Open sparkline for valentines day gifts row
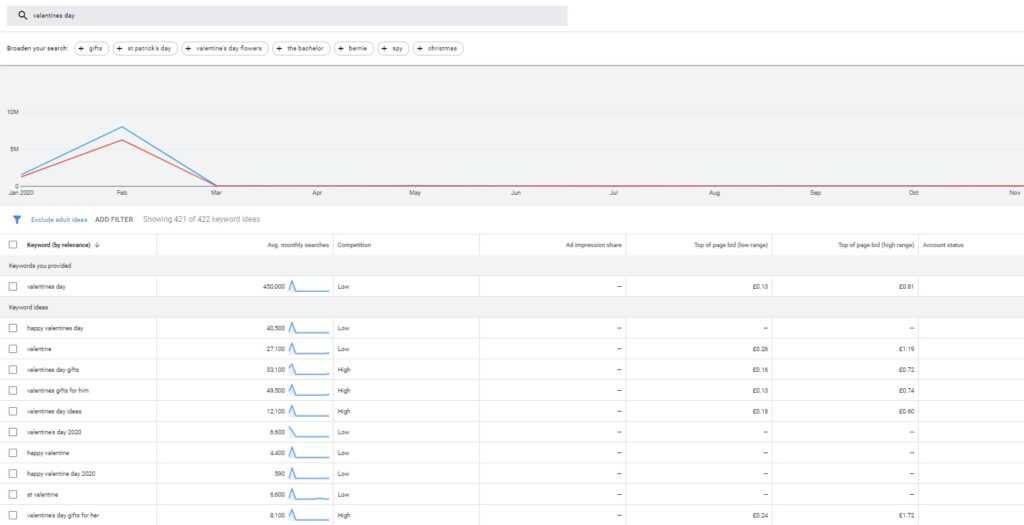 [x=309, y=370]
